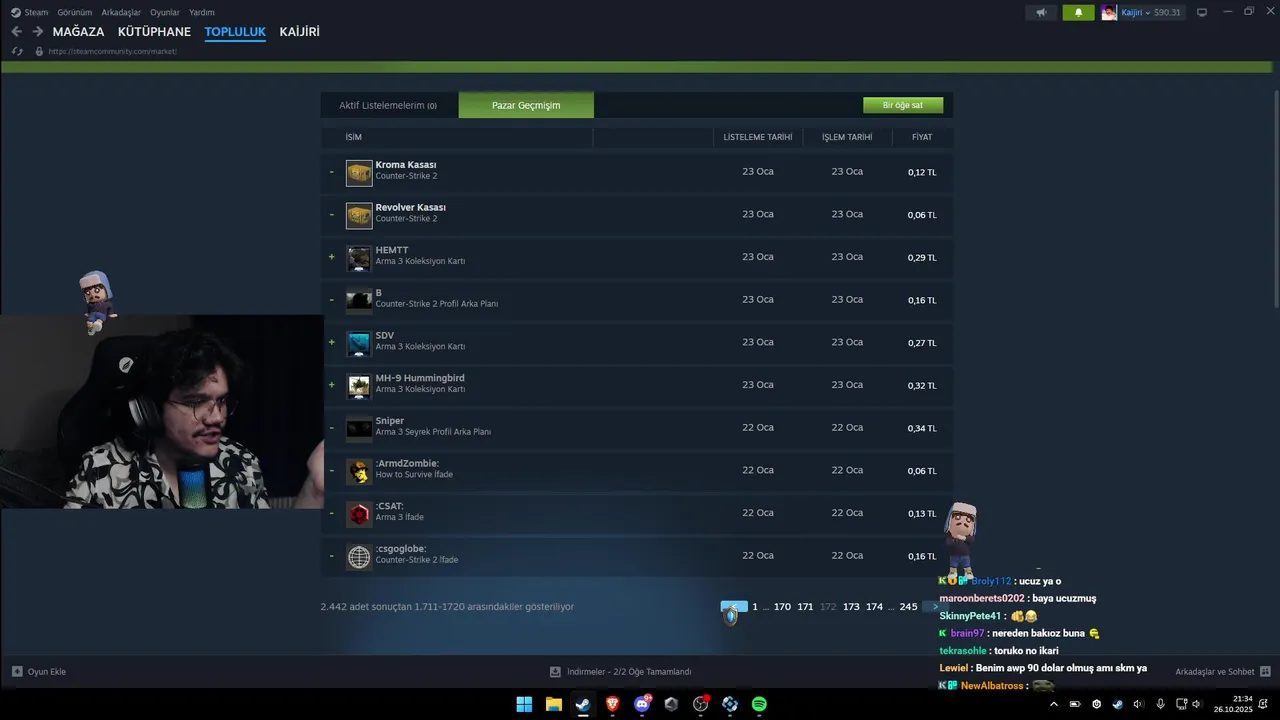The height and width of the screenshot is (720, 1280).
Task: Open the SDV trading card icon
Action: [x=359, y=344]
